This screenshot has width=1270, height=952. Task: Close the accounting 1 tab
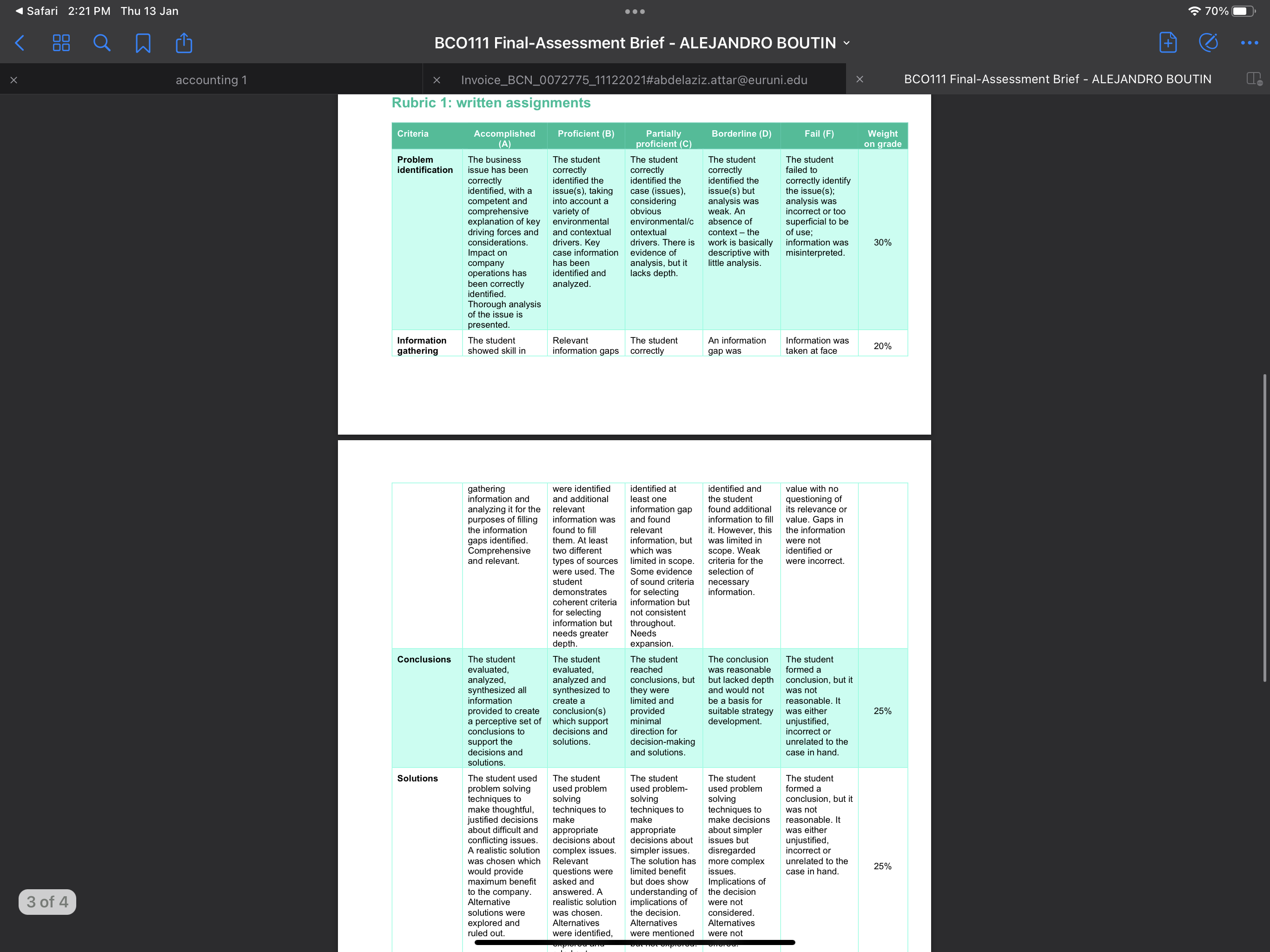click(x=14, y=80)
